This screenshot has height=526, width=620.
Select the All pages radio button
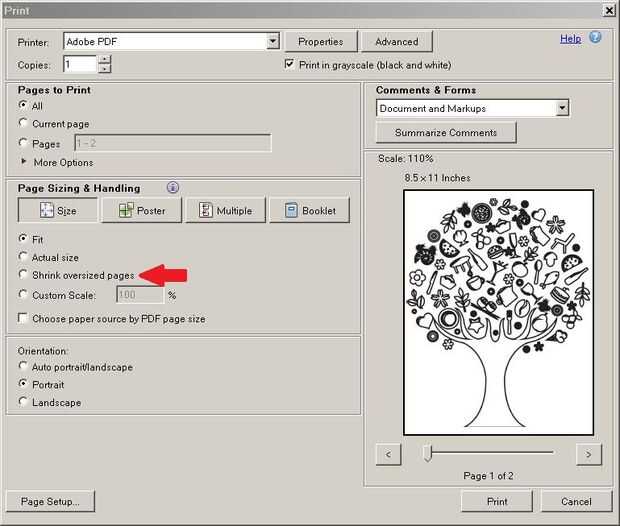(23, 105)
